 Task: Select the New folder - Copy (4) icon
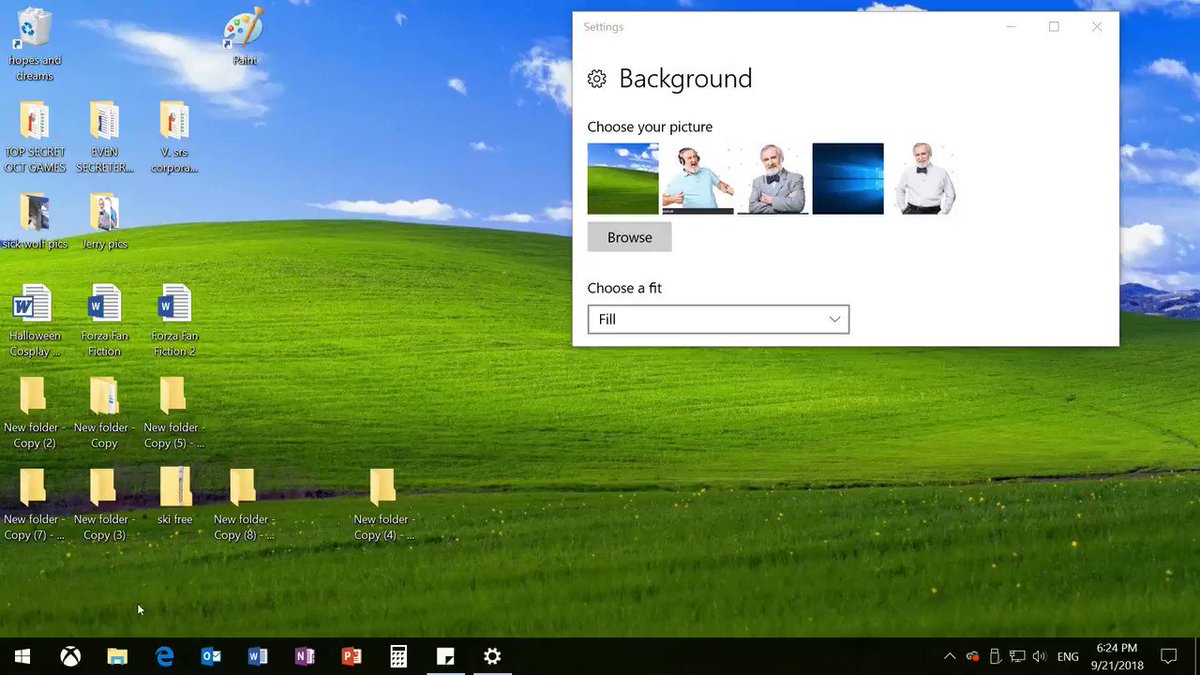tap(383, 505)
